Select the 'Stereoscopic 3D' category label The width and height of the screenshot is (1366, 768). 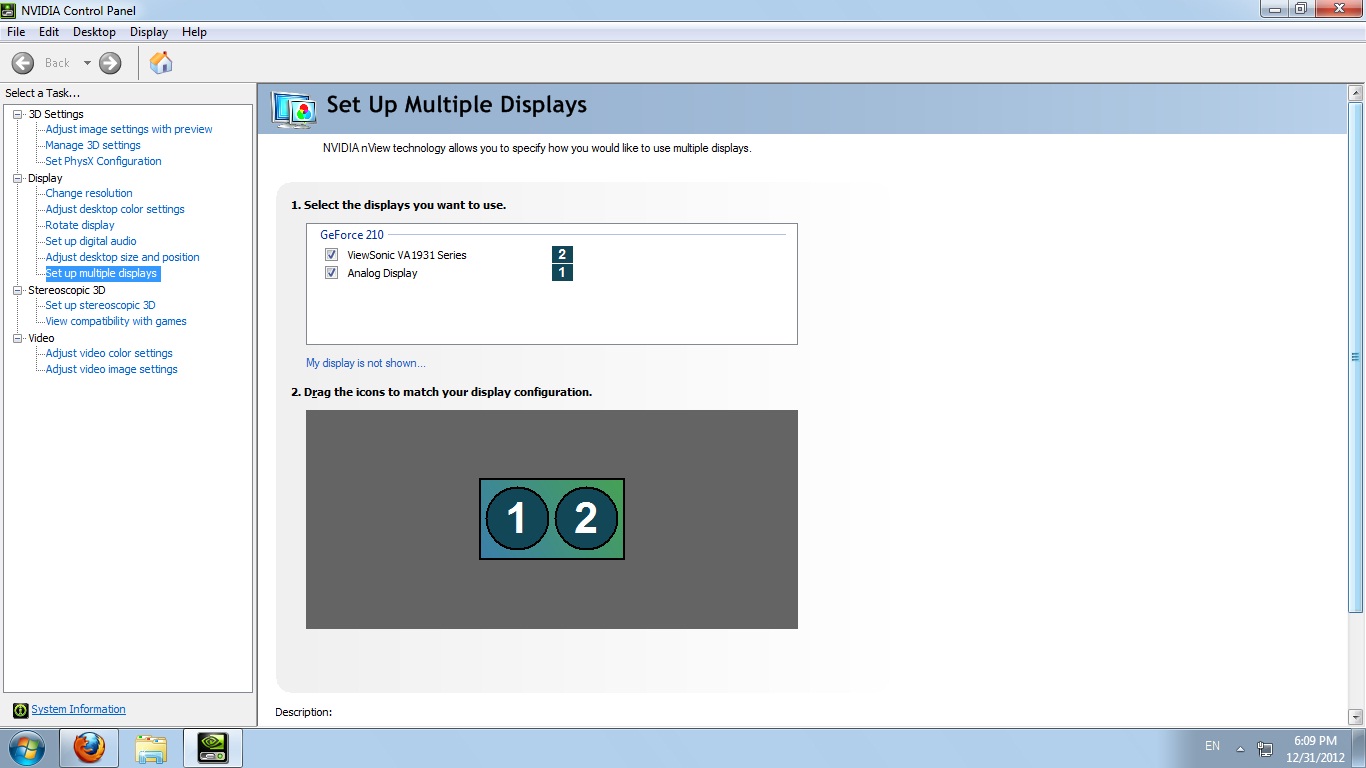click(x=66, y=290)
